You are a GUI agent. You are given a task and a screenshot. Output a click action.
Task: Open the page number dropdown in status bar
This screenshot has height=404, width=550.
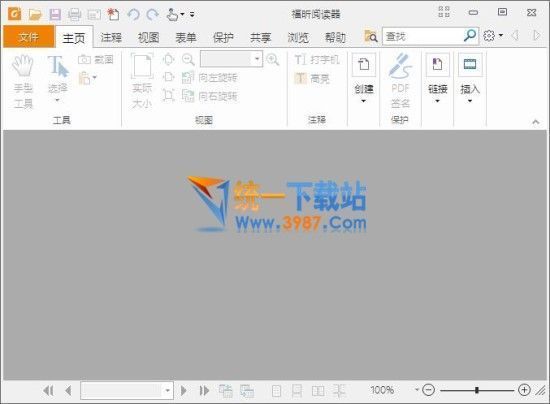tap(168, 390)
